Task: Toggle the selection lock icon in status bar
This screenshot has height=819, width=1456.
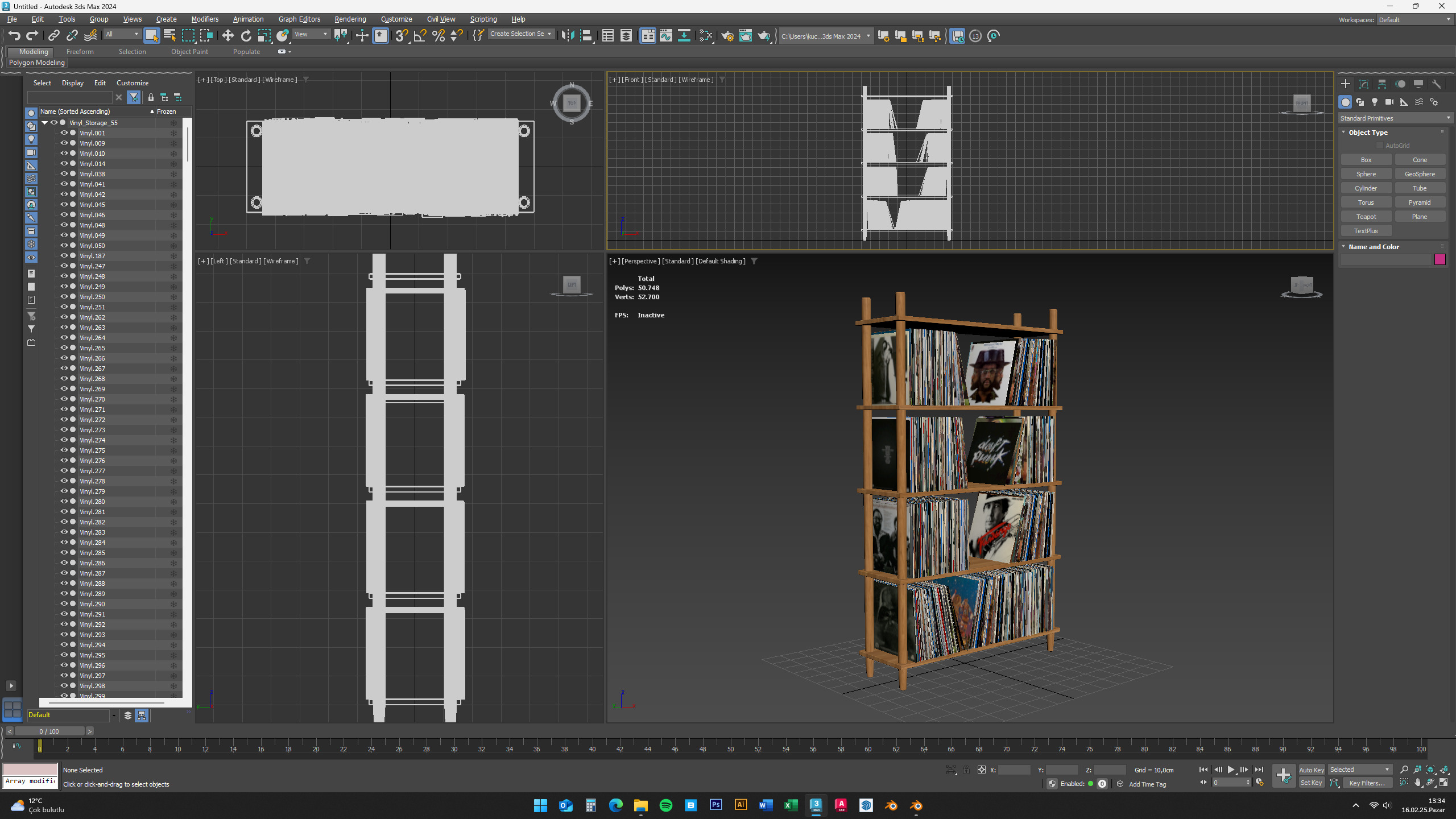Action: coord(966,770)
